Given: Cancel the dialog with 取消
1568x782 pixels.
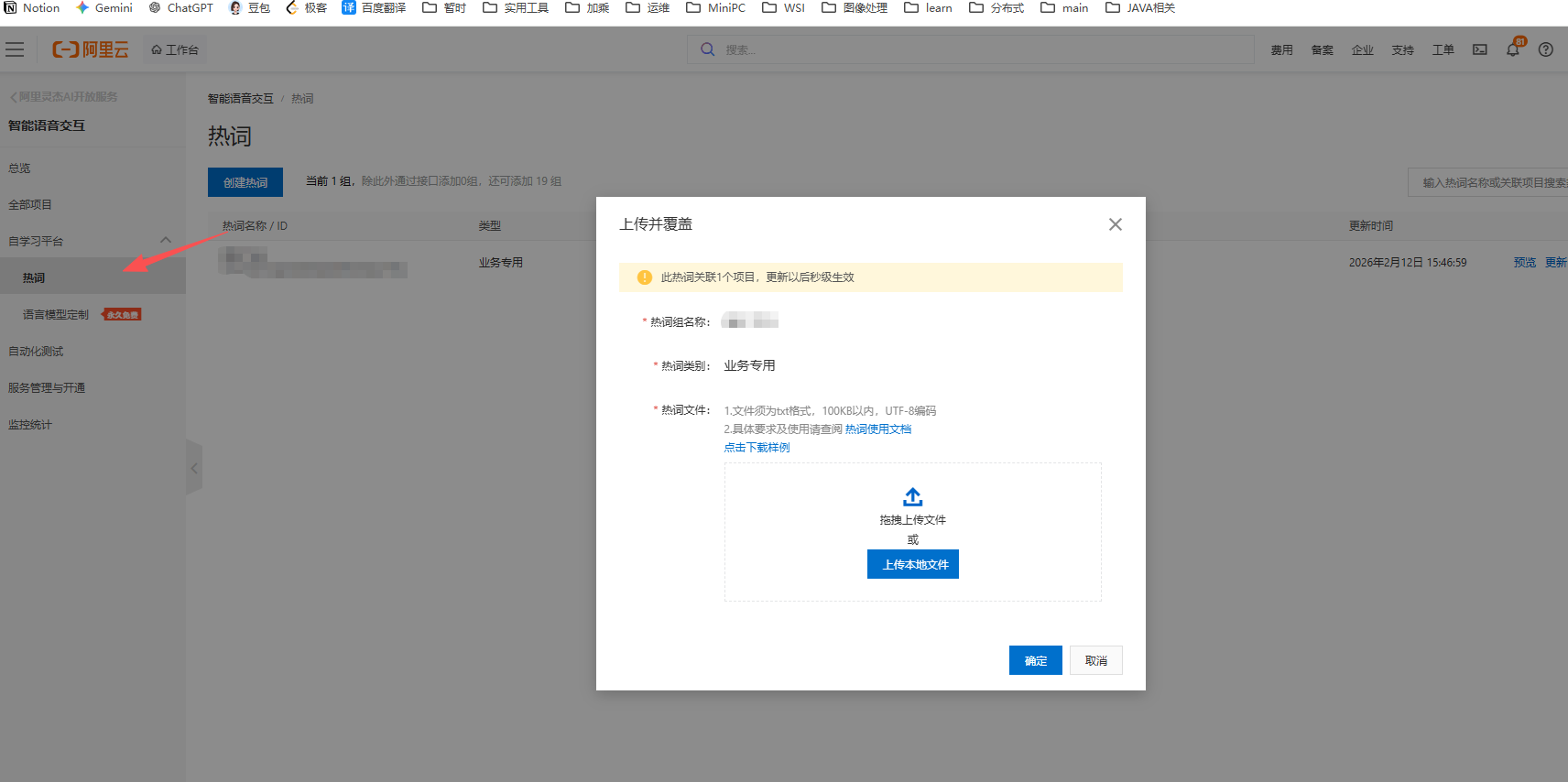Looking at the screenshot, I should coord(1096,660).
